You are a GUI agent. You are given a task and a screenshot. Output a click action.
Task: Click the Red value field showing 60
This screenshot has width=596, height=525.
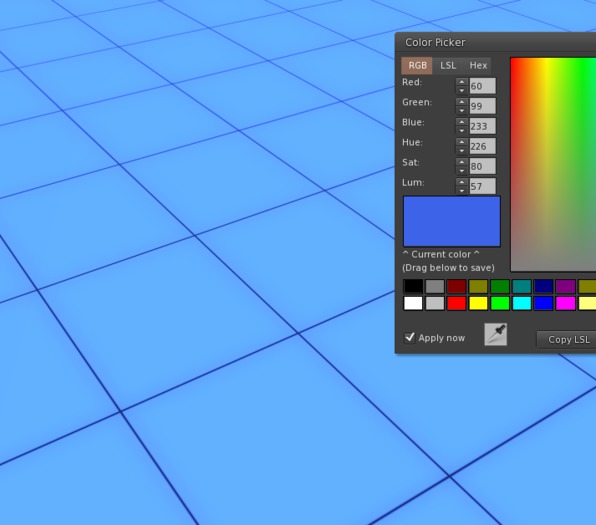point(483,86)
